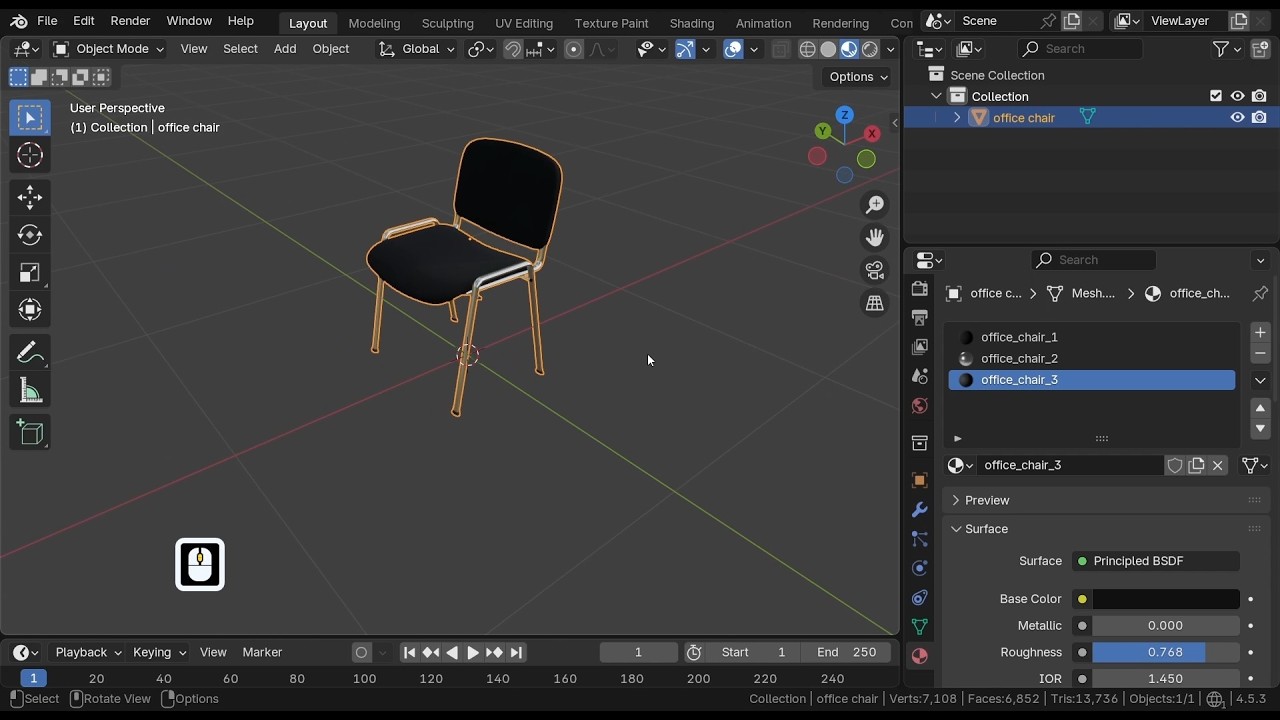Open the Keying dropdown in timeline
This screenshot has height=720, width=1280.
159,652
